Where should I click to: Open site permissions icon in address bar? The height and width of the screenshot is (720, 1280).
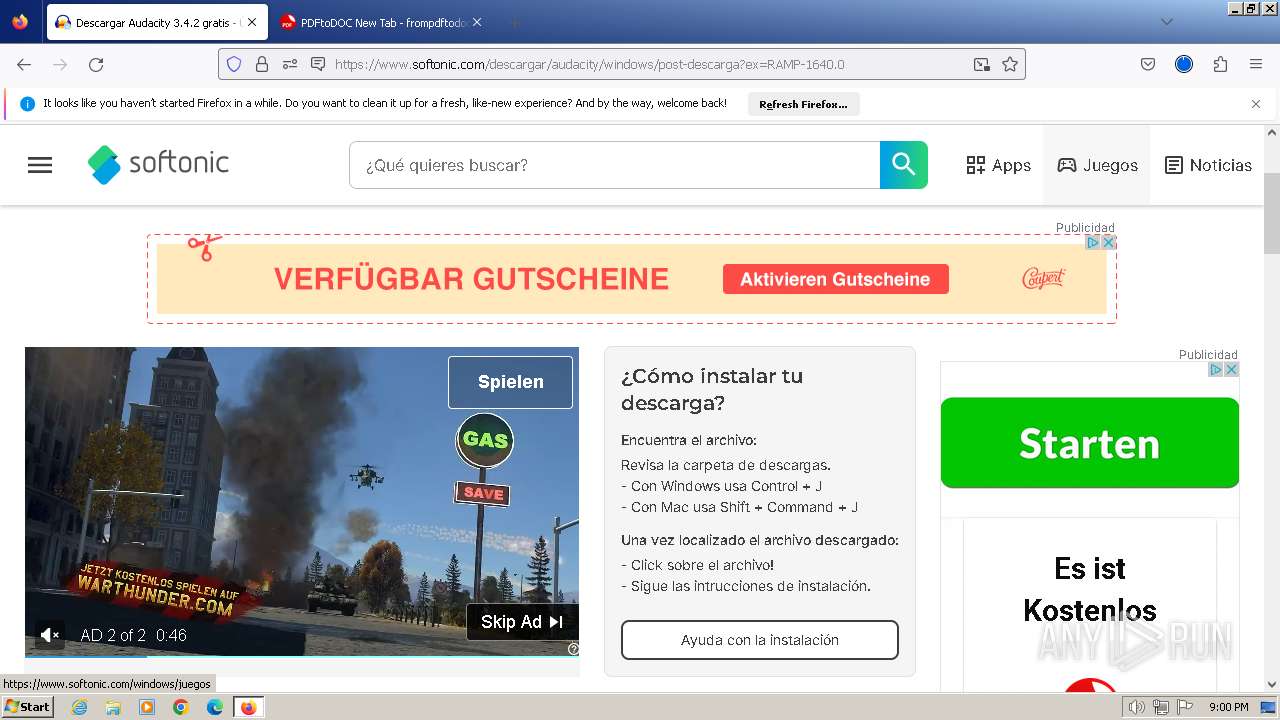click(290, 64)
